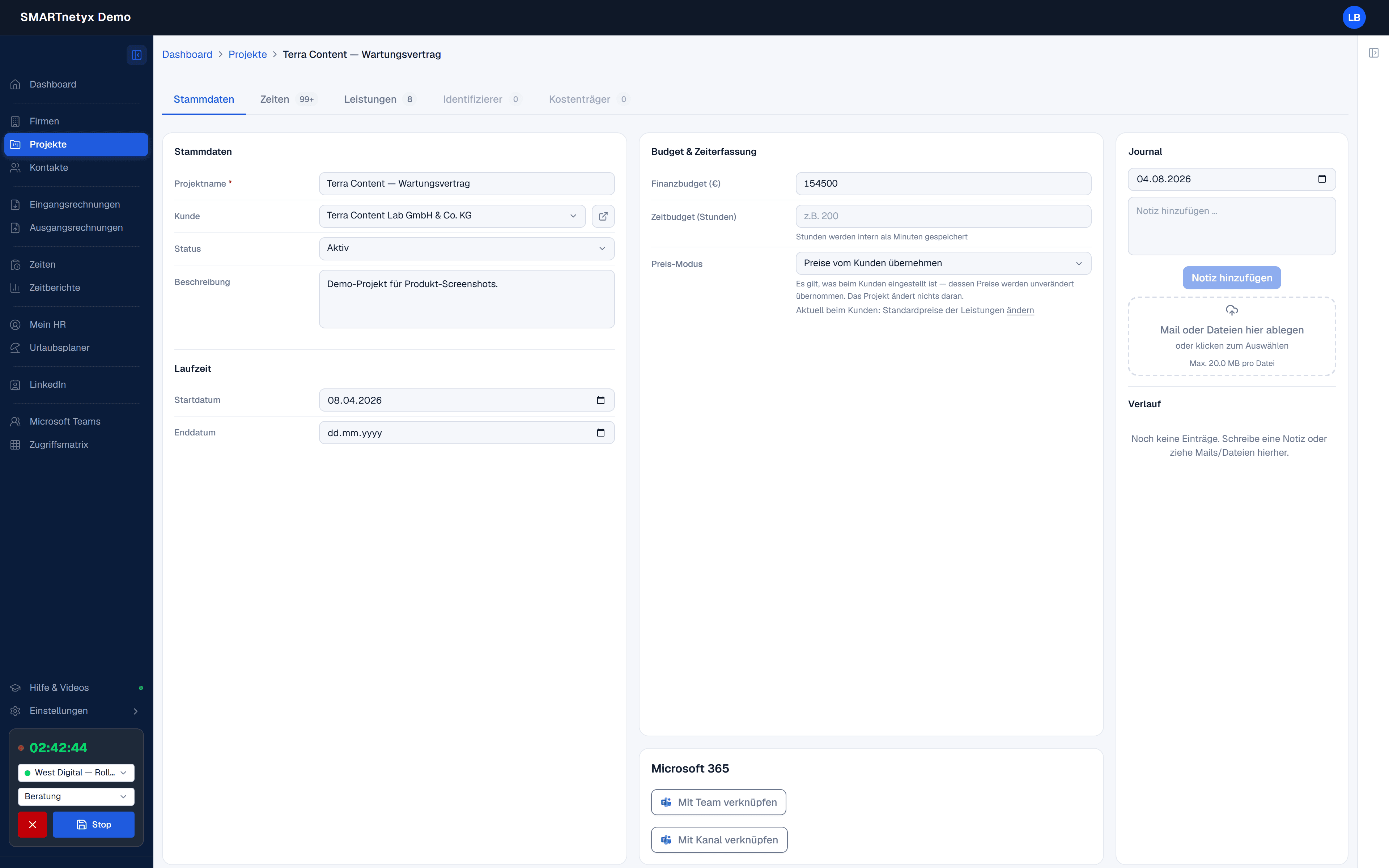
Task: Click the upload cloud icon in dropzone
Action: click(x=1232, y=311)
